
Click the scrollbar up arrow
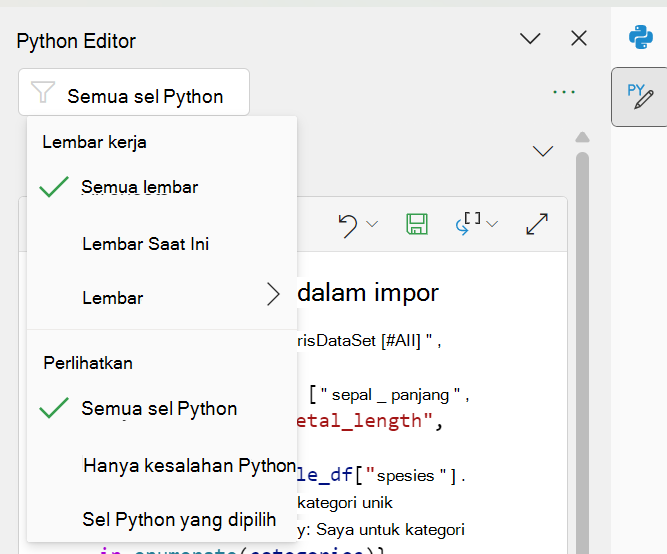(x=582, y=137)
